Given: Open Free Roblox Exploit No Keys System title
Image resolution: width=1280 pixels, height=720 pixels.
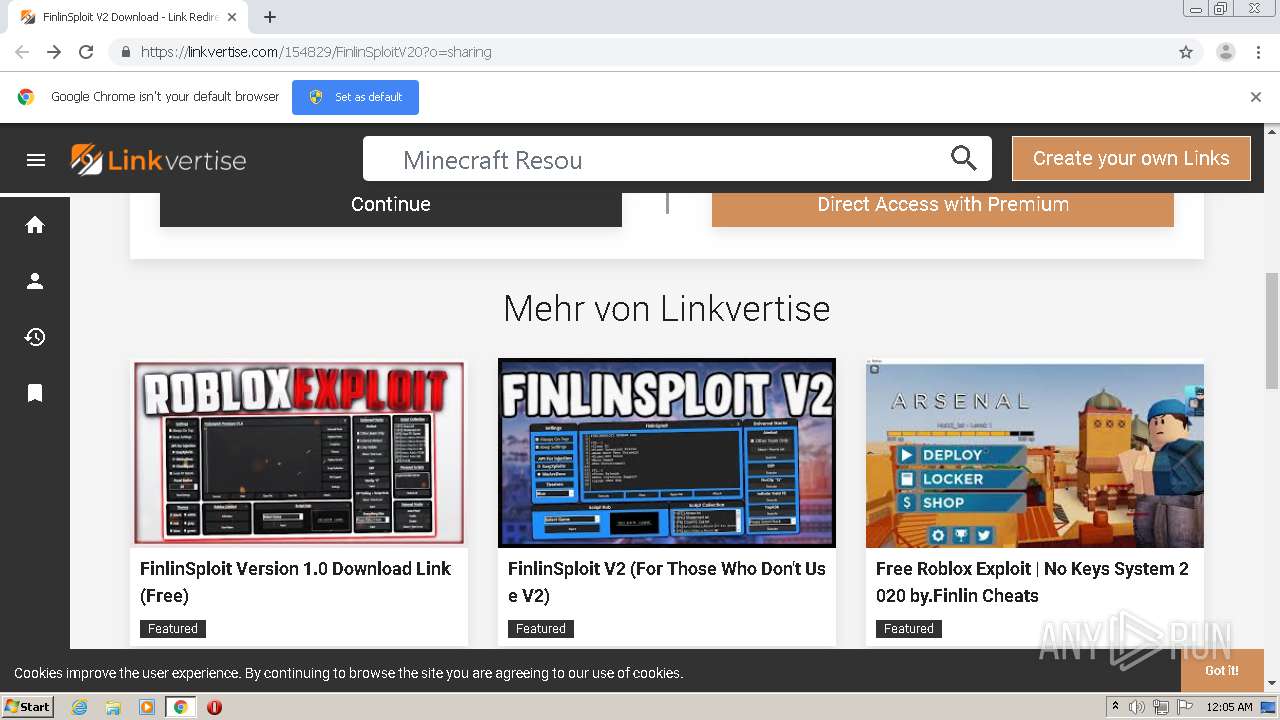Looking at the screenshot, I should click(x=1032, y=582).
